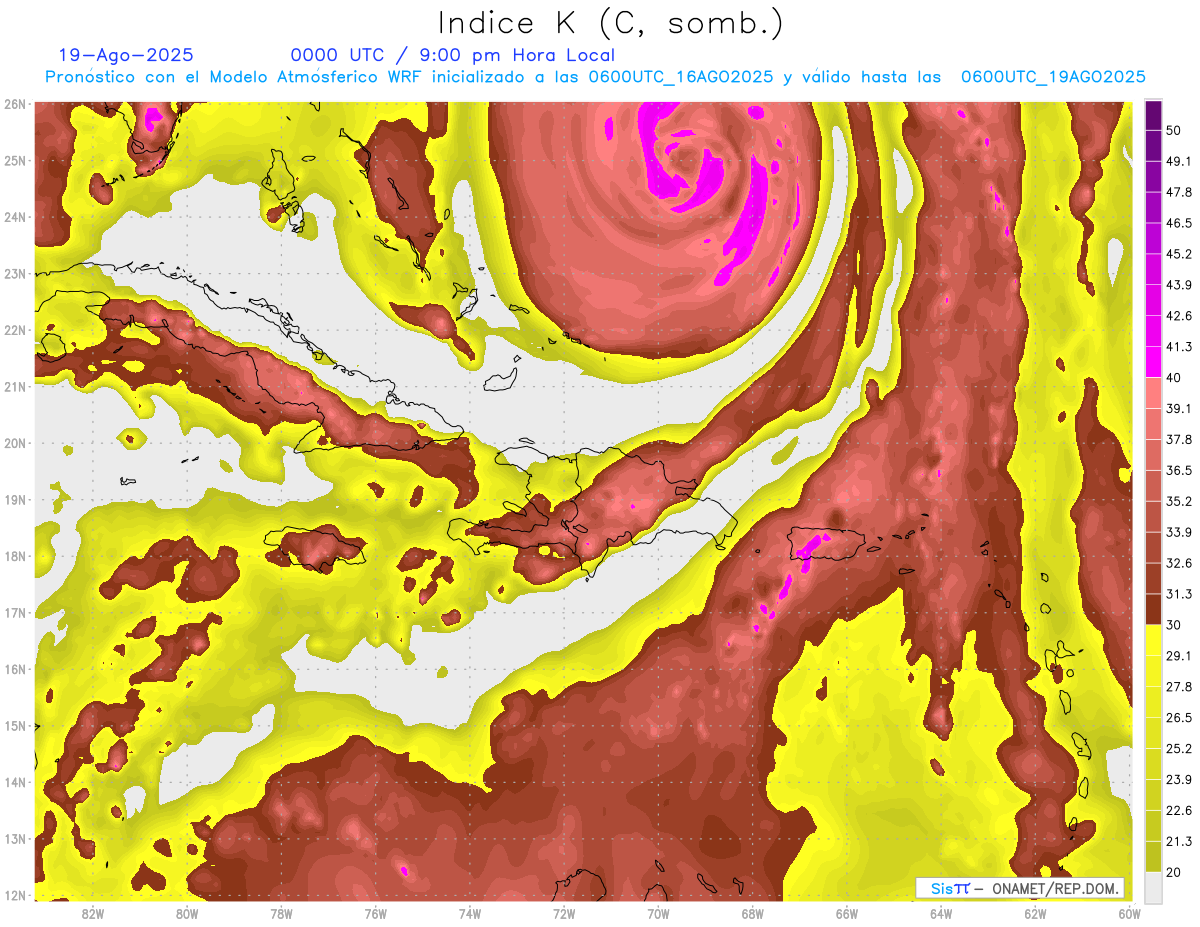The width and height of the screenshot is (1200, 927).
Task: Select the legend value "33.9"
Action: [x=1179, y=532]
